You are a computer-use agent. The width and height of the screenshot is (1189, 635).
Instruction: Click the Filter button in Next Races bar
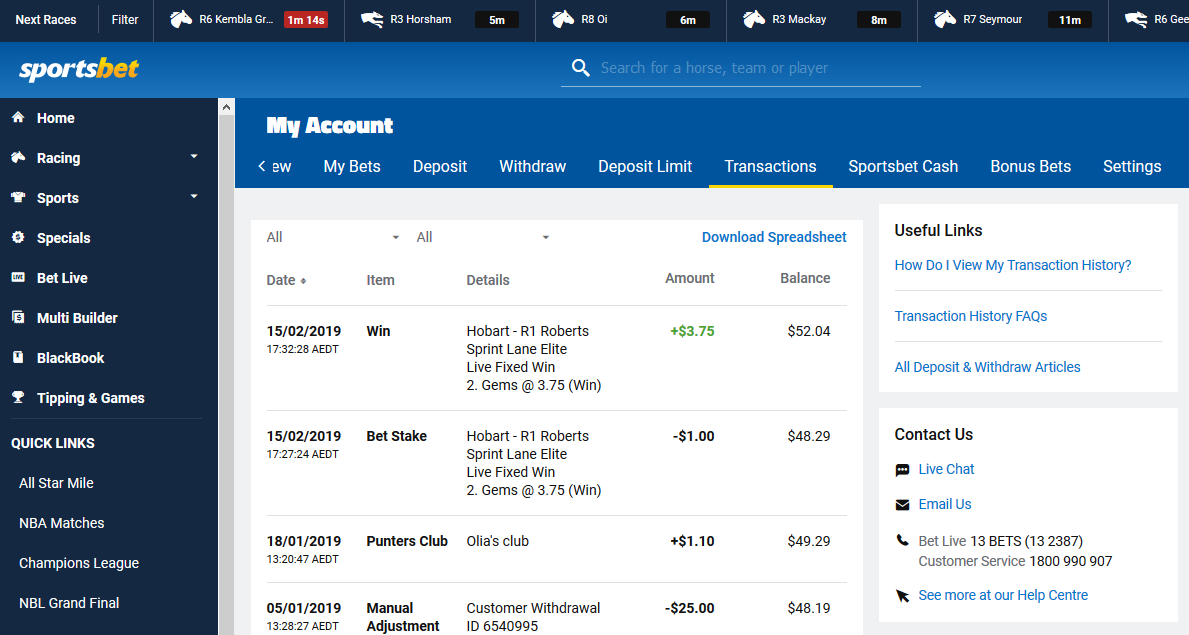pos(125,20)
